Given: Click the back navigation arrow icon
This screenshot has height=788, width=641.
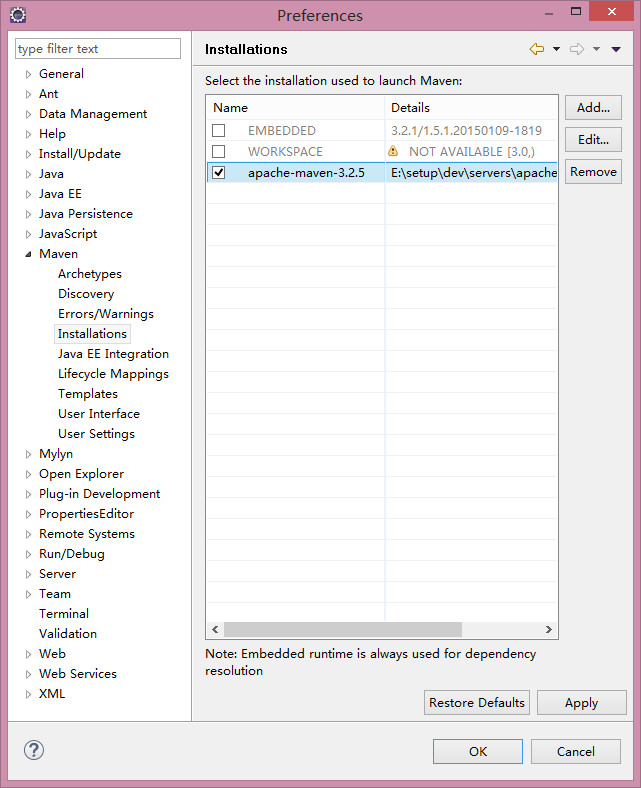Looking at the screenshot, I should pos(537,49).
